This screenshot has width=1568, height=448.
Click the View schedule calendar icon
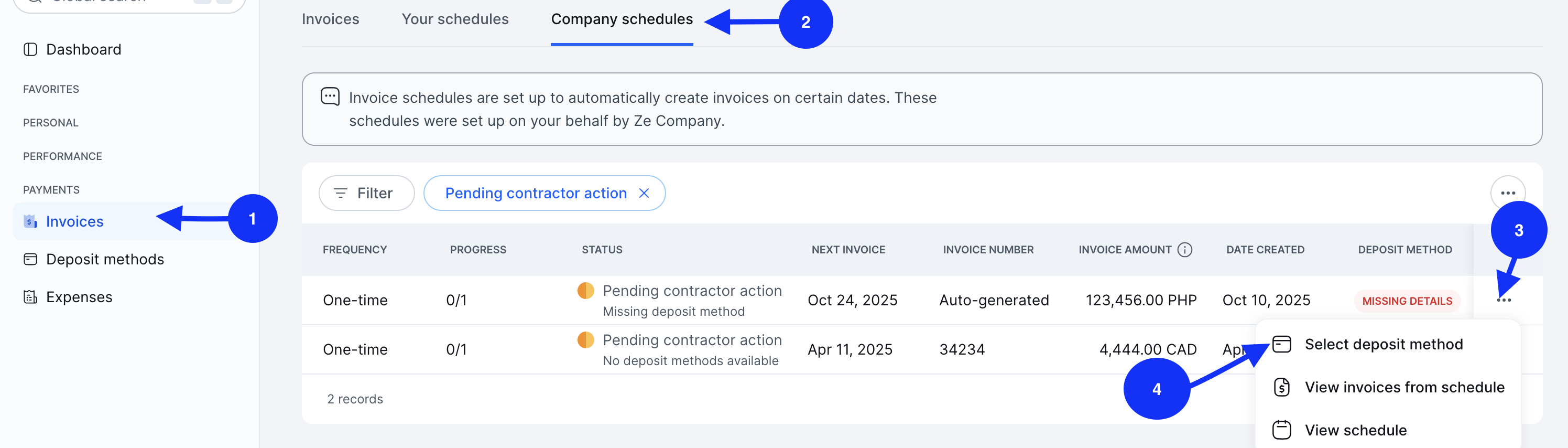pos(1281,430)
